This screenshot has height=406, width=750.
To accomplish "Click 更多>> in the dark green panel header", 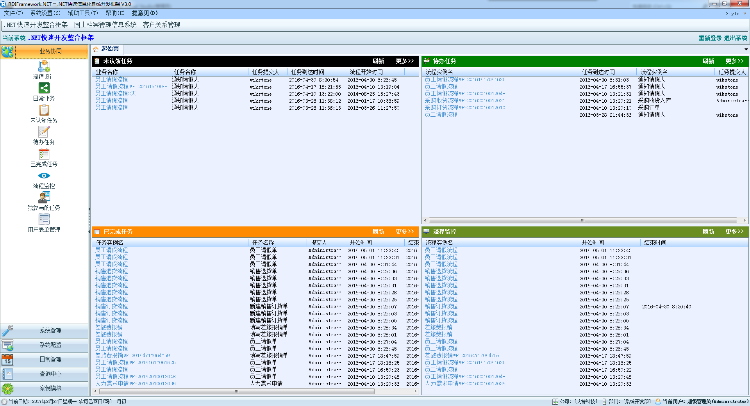I will point(734,61).
